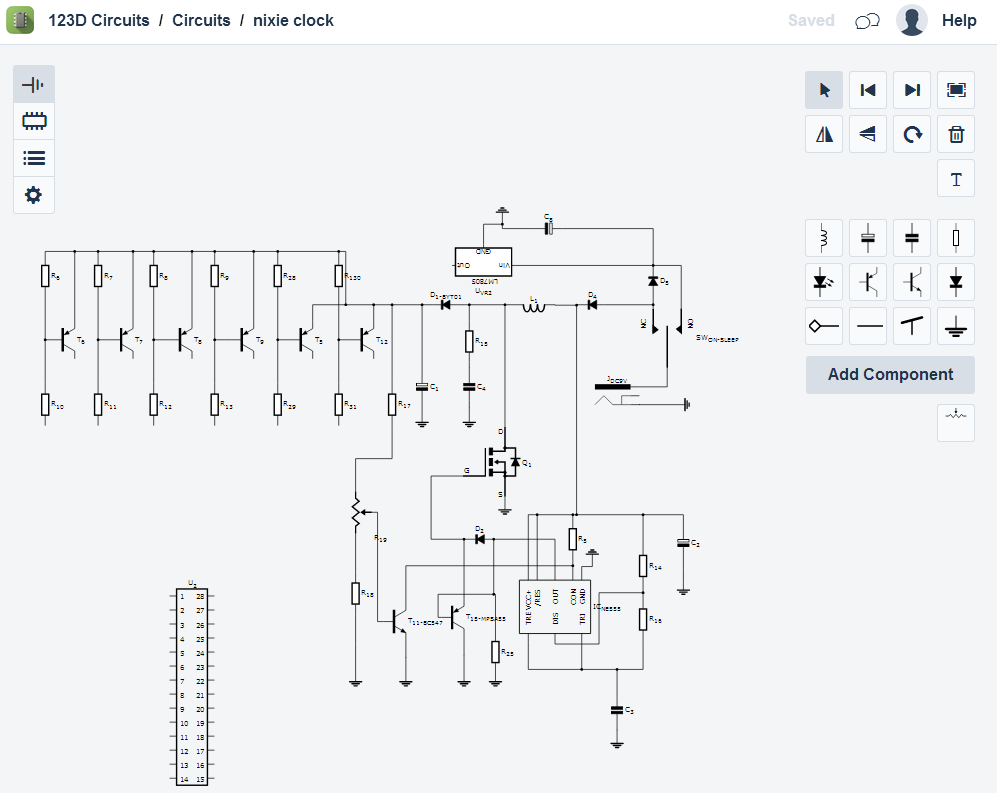Open the bill of materials list view

pos(34,158)
